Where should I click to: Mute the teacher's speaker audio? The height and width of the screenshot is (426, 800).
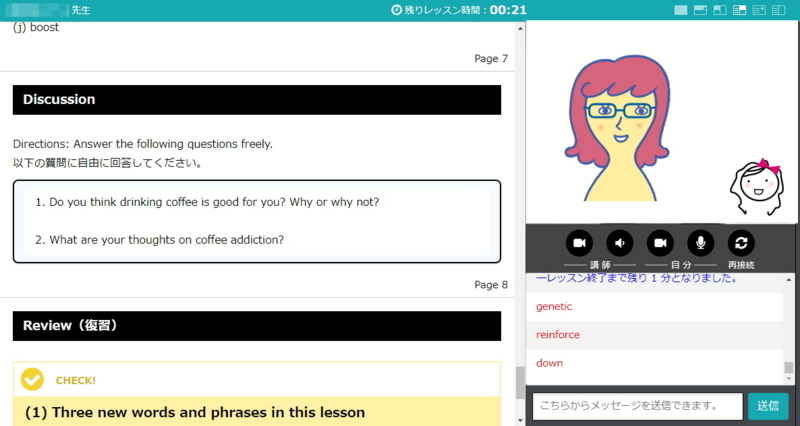point(619,243)
